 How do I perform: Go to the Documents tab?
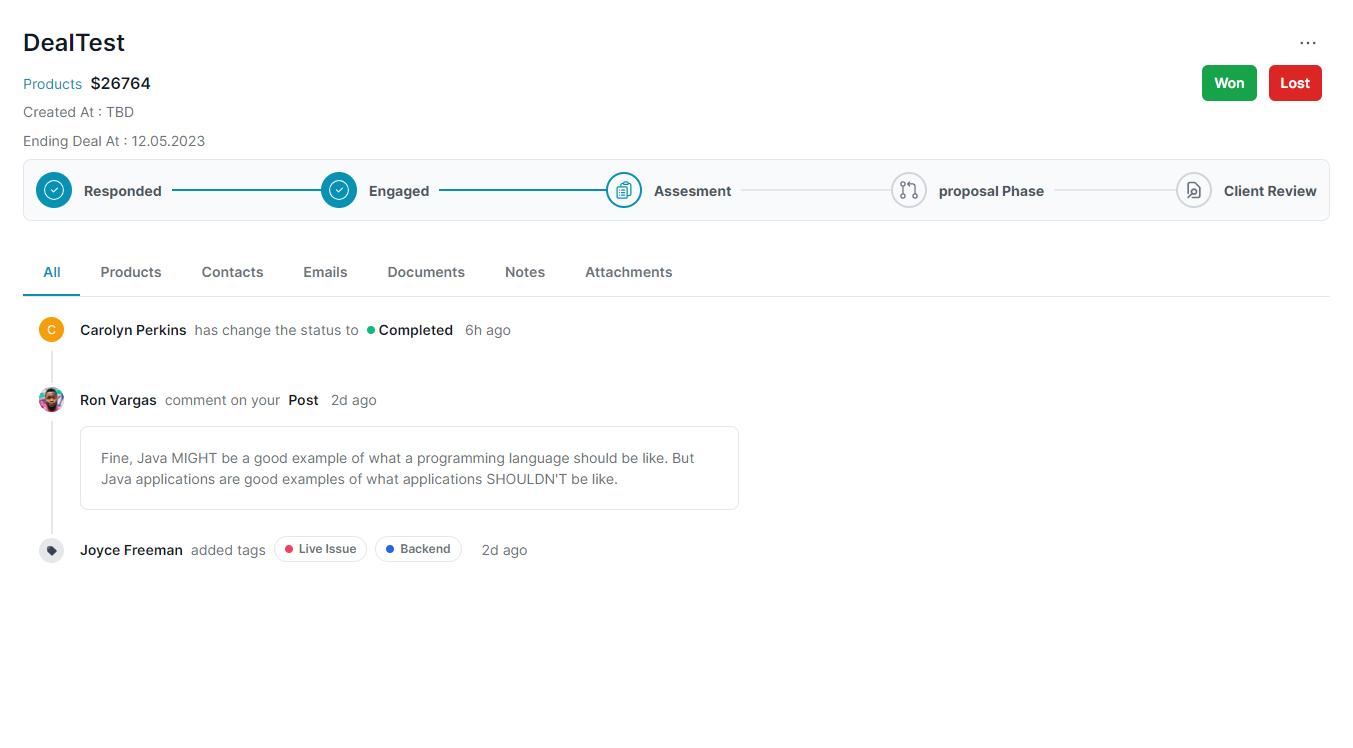point(426,272)
